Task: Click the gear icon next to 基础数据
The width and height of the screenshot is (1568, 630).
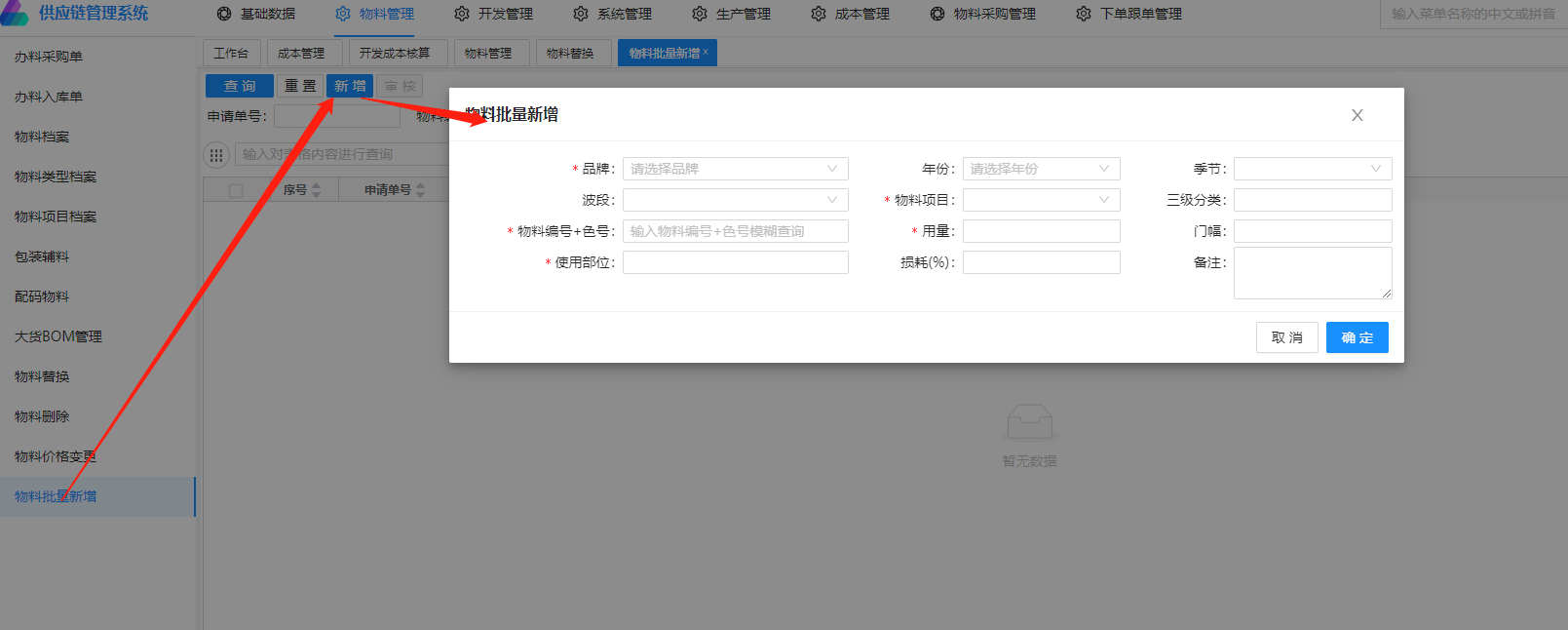Action: [x=224, y=14]
